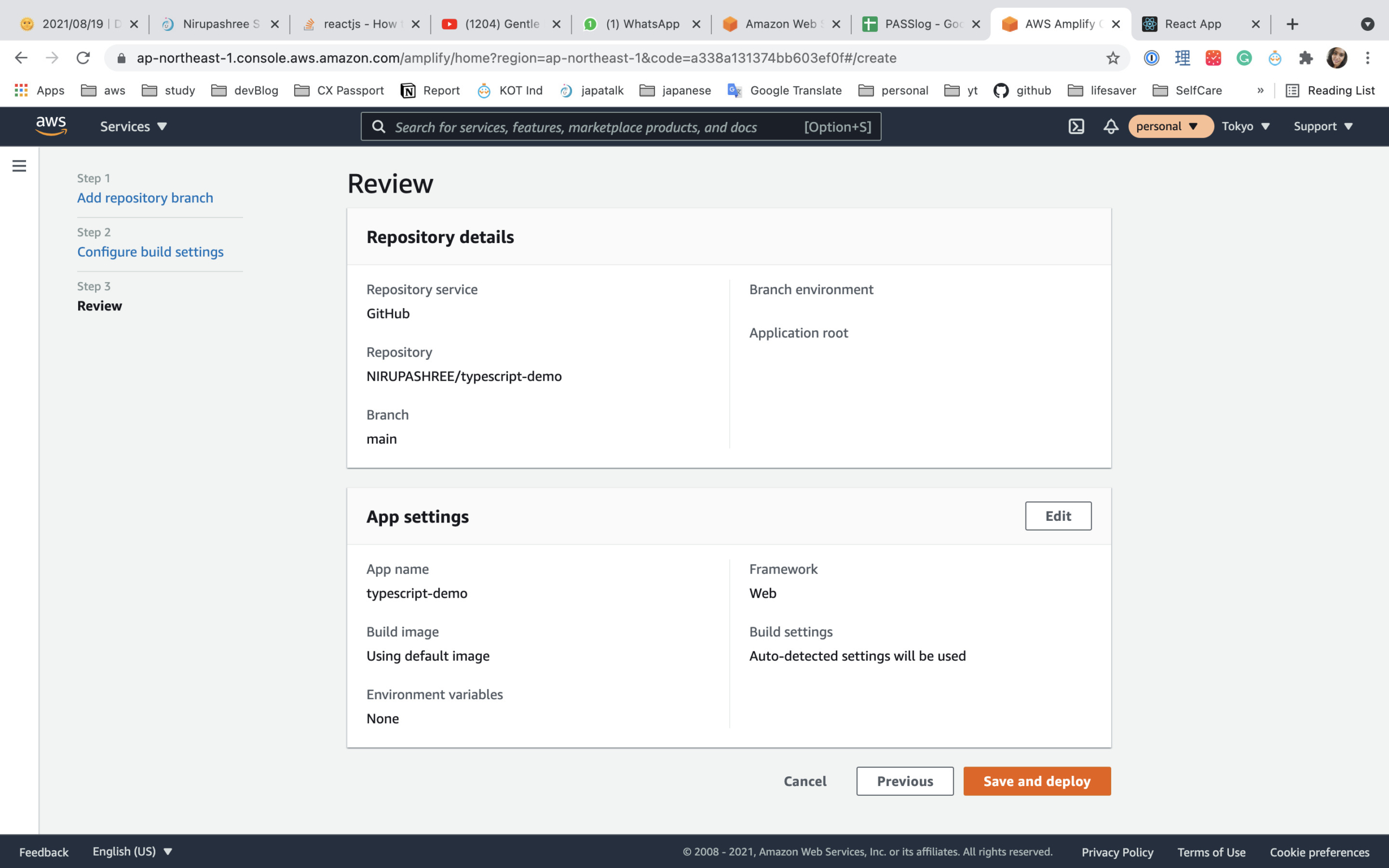Expand the Tokyo region dropdown
This screenshot has width=1389, height=868.
pos(1246,126)
